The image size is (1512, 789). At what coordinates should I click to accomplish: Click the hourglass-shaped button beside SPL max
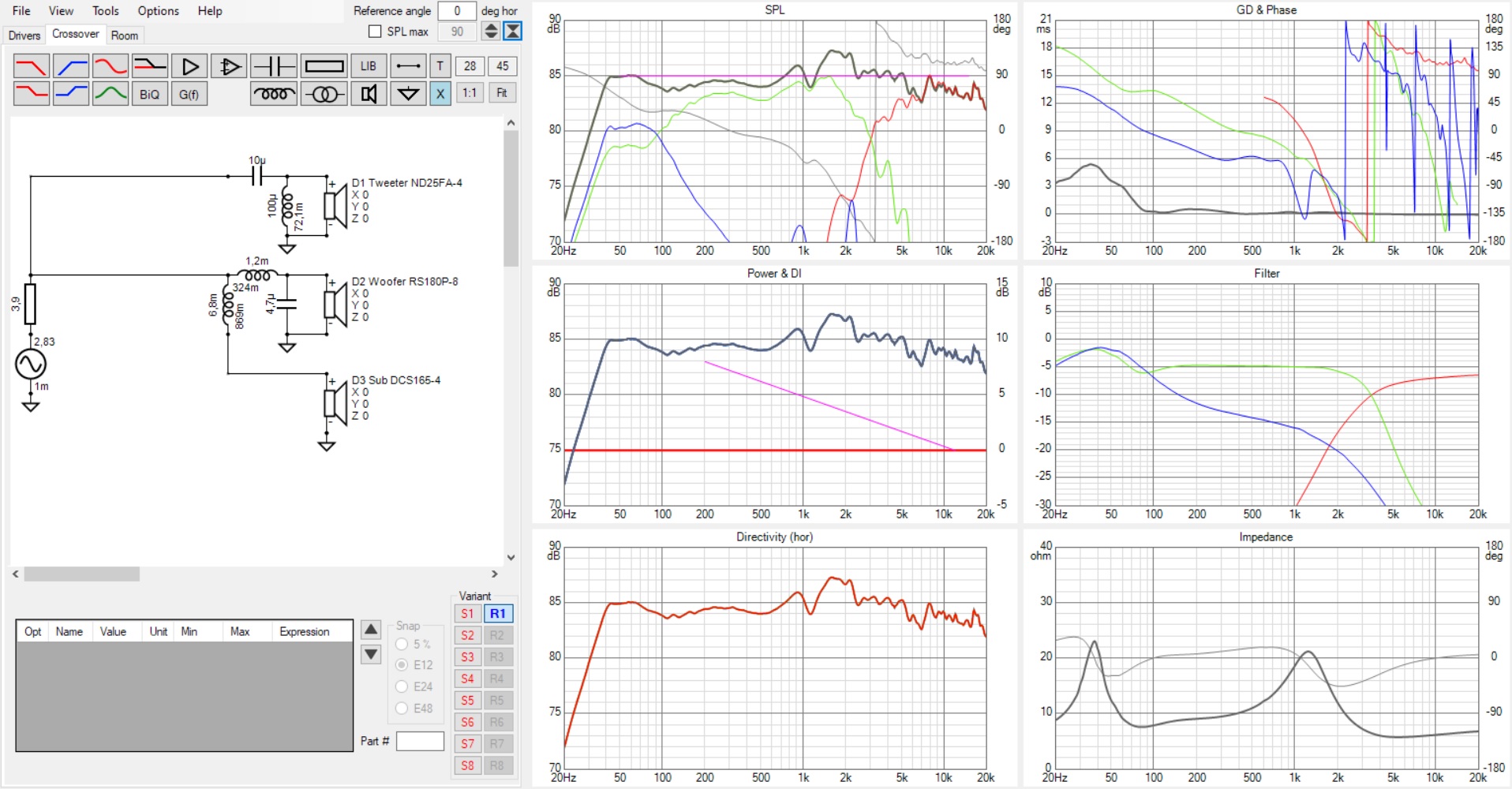click(x=513, y=32)
